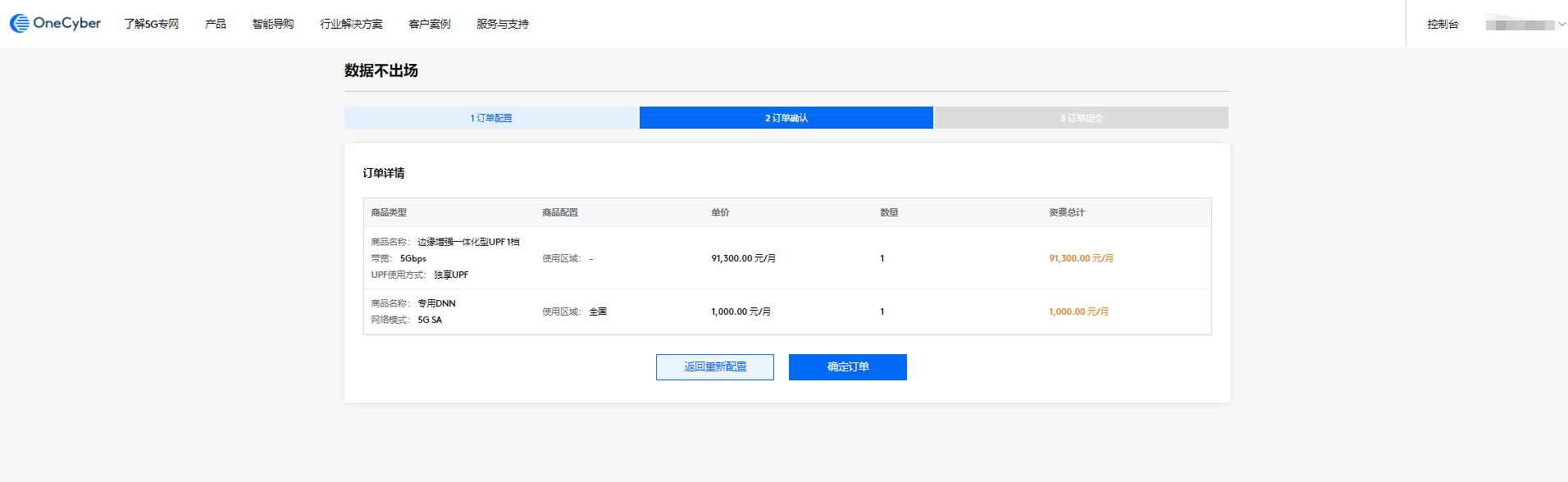
Task: Expand the user account dropdown arrow
Action: (x=1561, y=25)
